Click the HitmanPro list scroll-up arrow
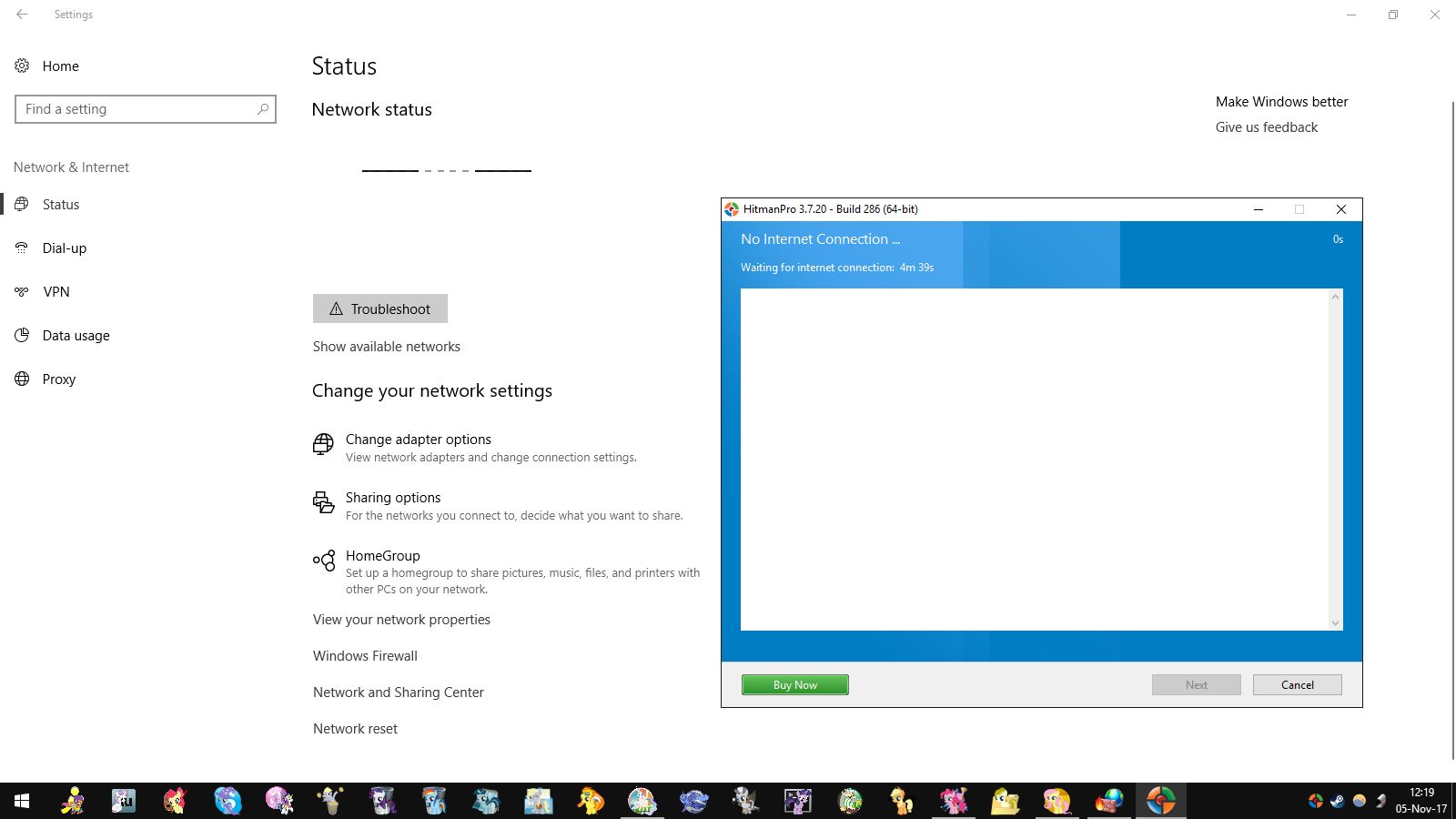 pyautogui.click(x=1336, y=297)
